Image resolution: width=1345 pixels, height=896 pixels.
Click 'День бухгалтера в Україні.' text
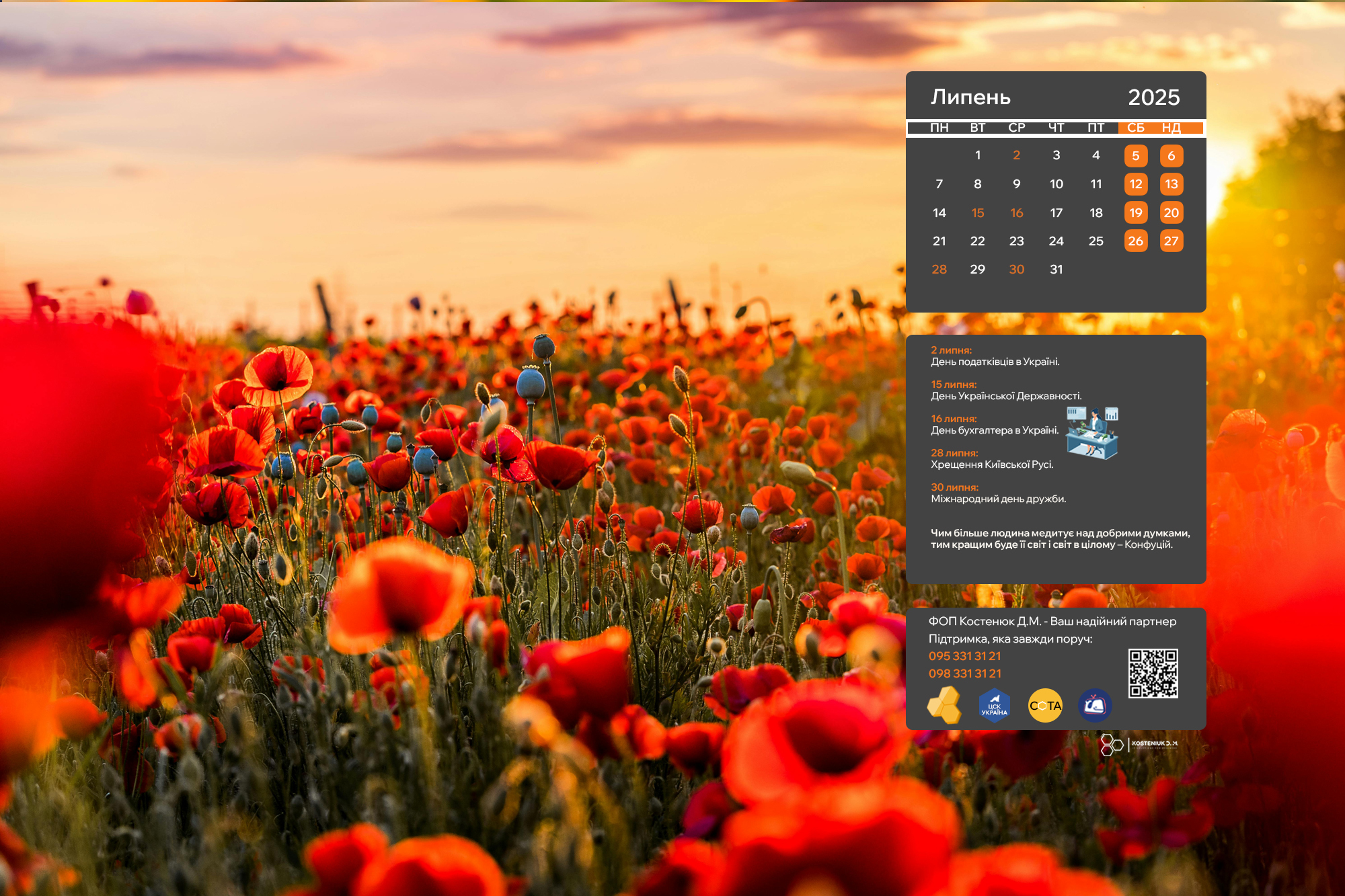click(x=995, y=430)
